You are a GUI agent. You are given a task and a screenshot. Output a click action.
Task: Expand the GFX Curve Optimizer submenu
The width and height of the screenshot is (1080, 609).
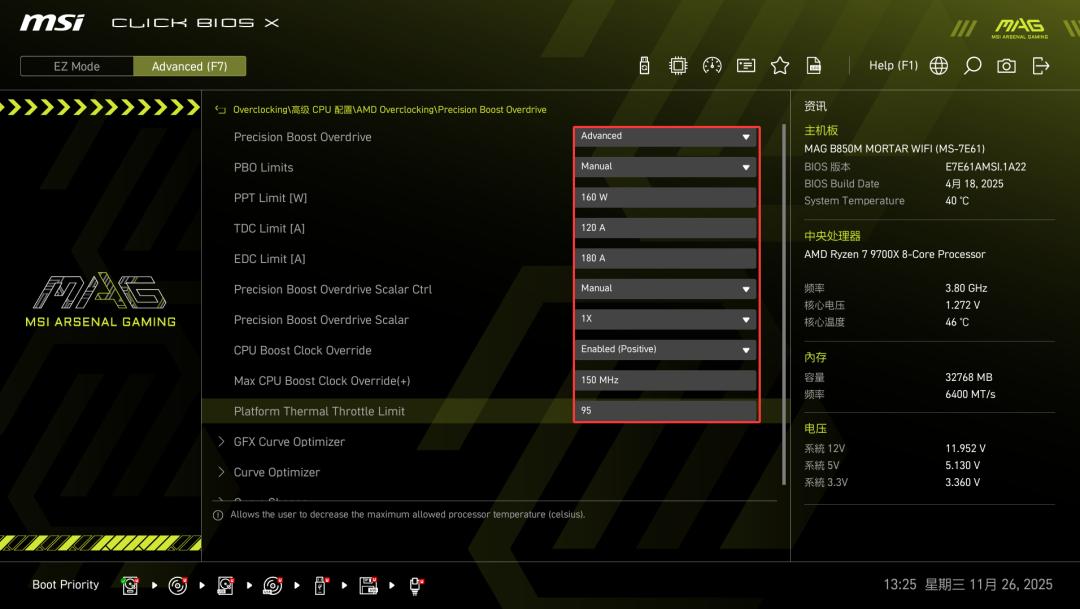[289, 442]
